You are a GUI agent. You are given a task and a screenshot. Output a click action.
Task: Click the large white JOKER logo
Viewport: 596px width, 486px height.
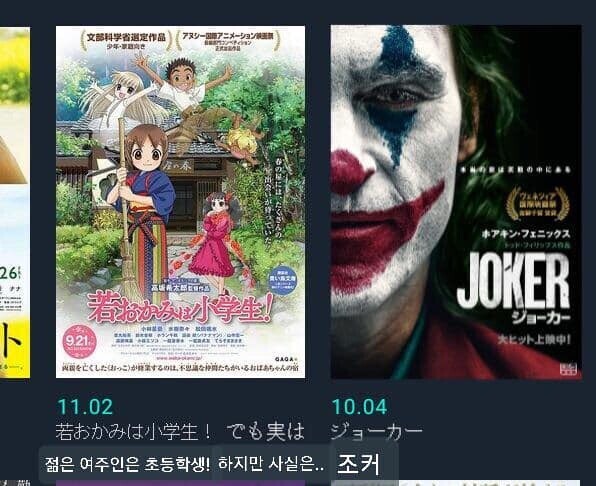[x=513, y=281]
